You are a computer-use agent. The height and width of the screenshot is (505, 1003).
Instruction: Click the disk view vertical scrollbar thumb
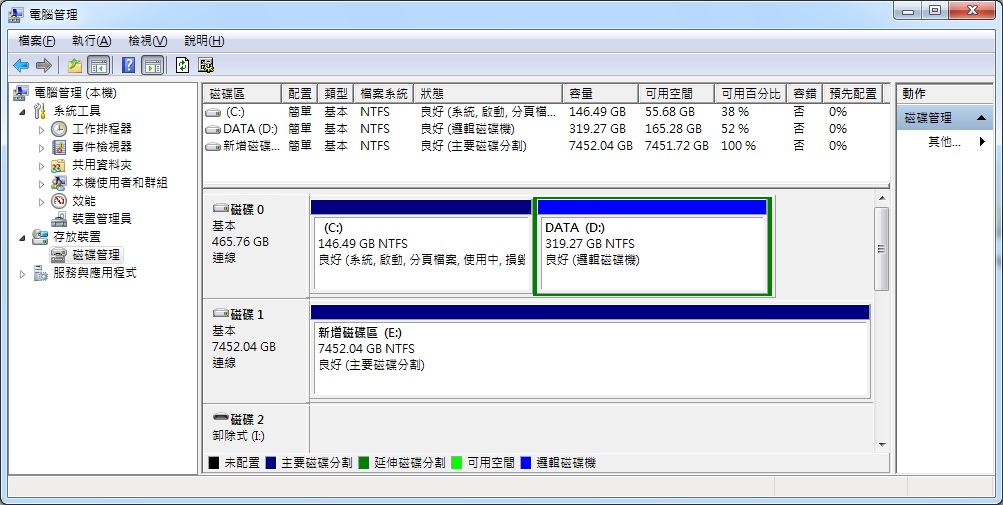882,249
